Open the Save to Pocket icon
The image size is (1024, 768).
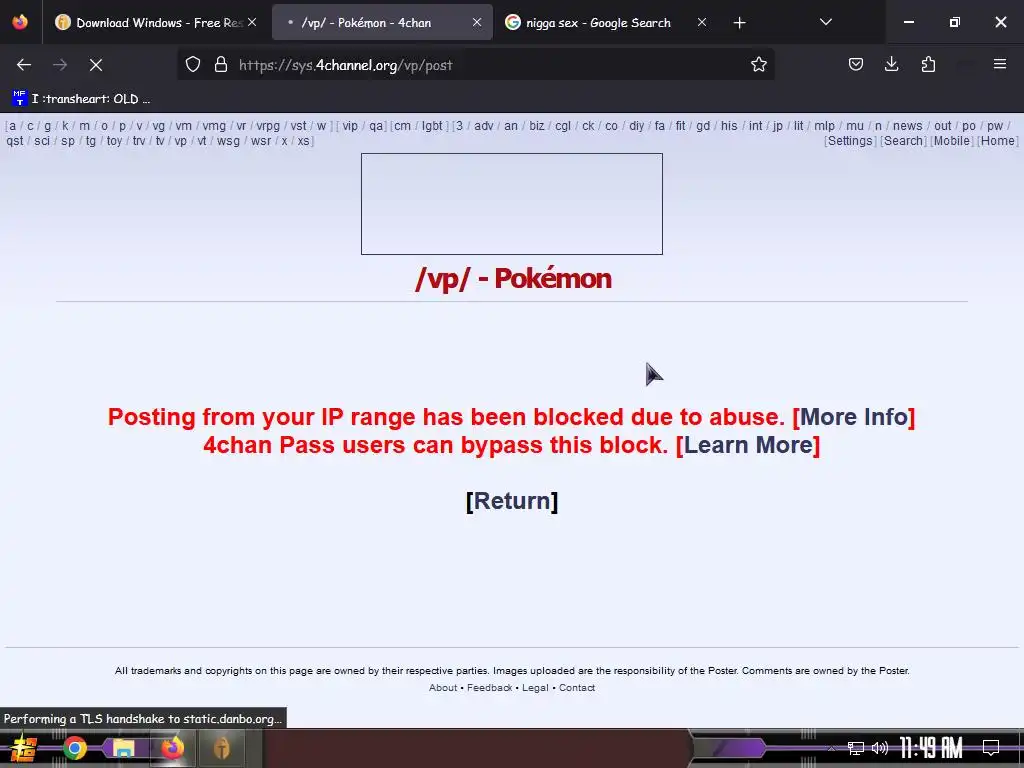pyautogui.click(x=856, y=65)
